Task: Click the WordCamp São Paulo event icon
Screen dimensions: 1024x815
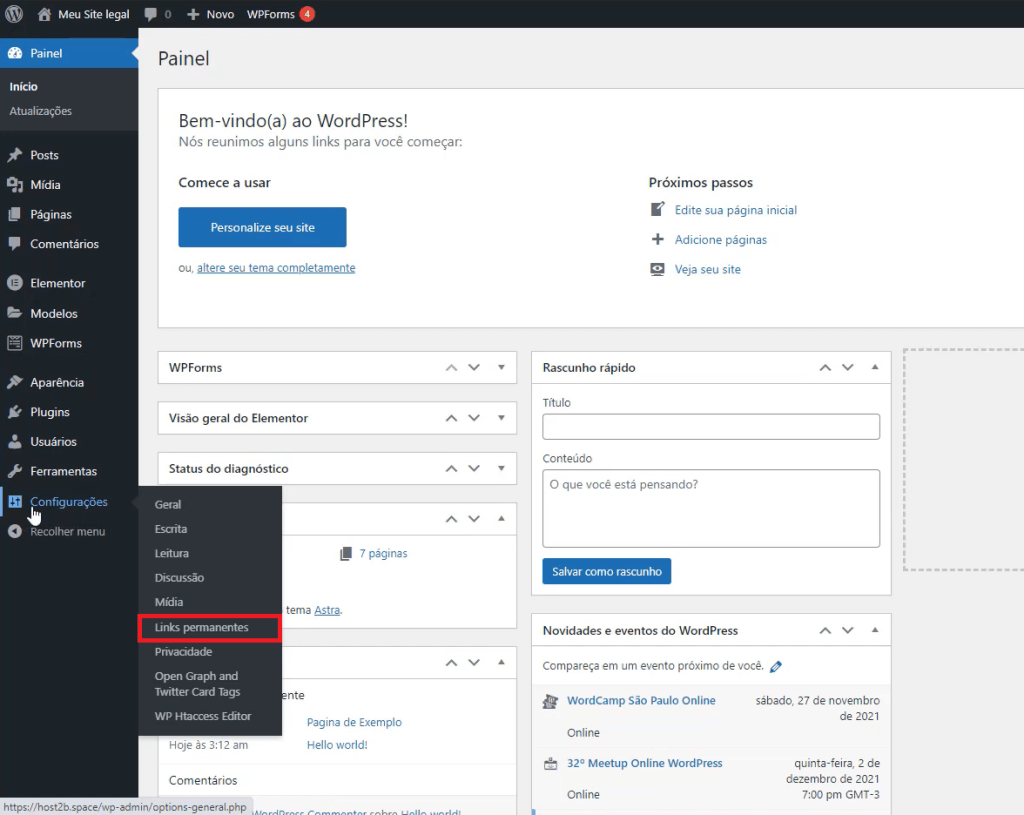Action: (x=551, y=702)
